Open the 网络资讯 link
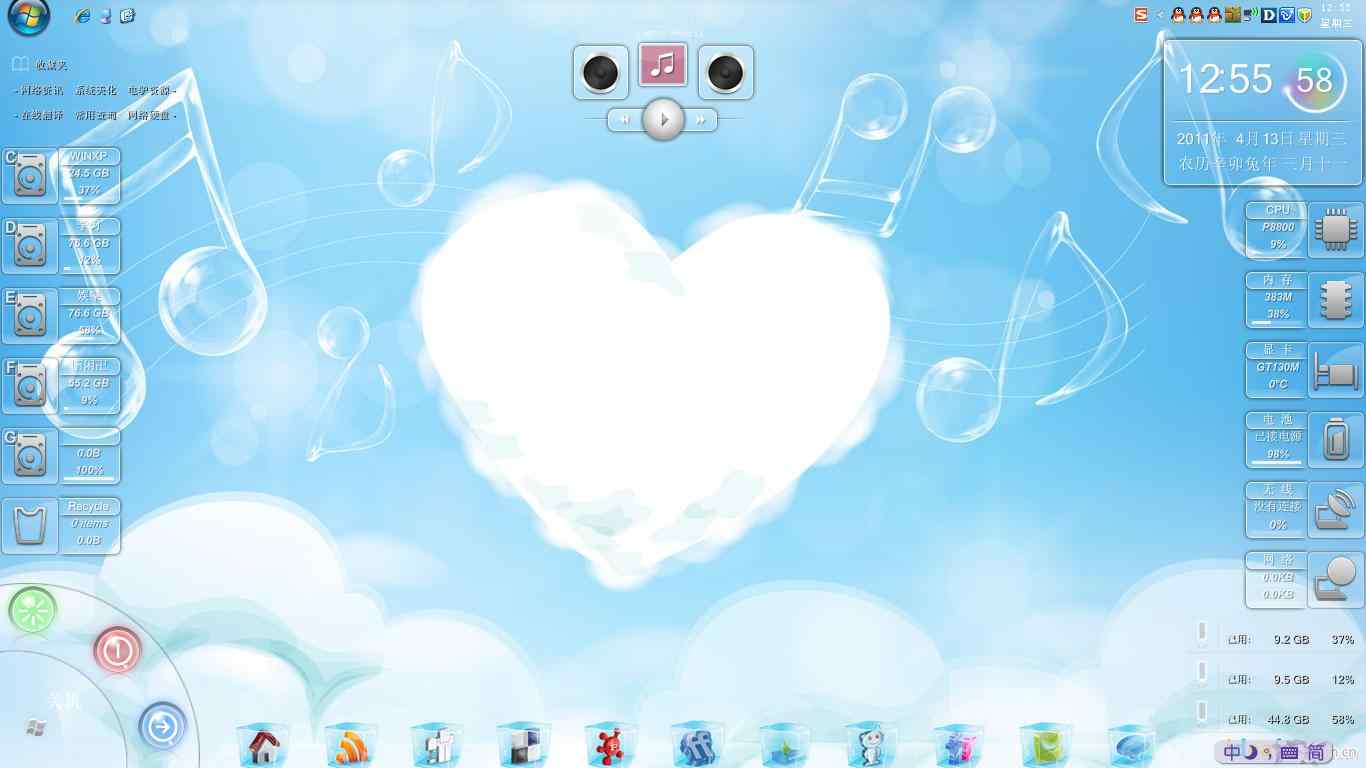Image resolution: width=1366 pixels, height=768 pixels. [x=42, y=90]
